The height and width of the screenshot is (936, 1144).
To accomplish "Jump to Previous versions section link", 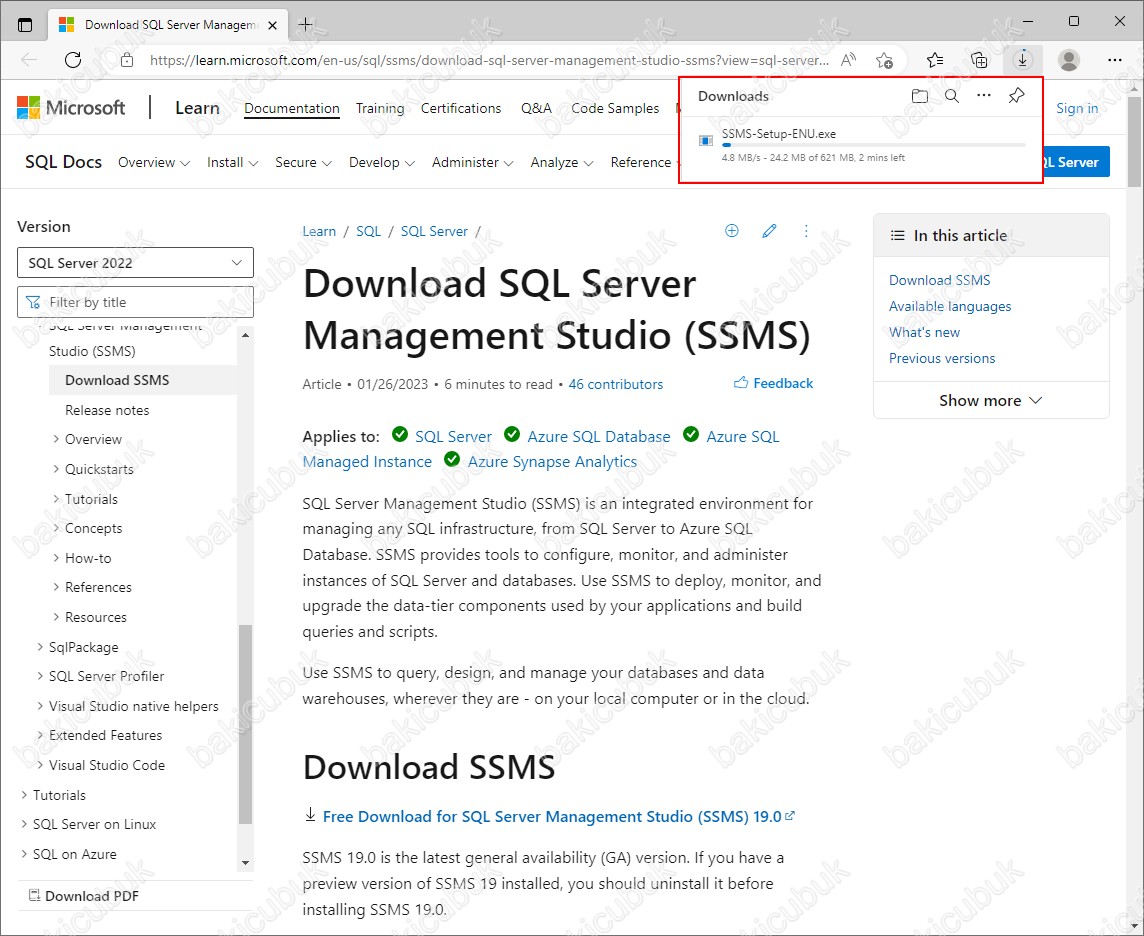I will (942, 358).
